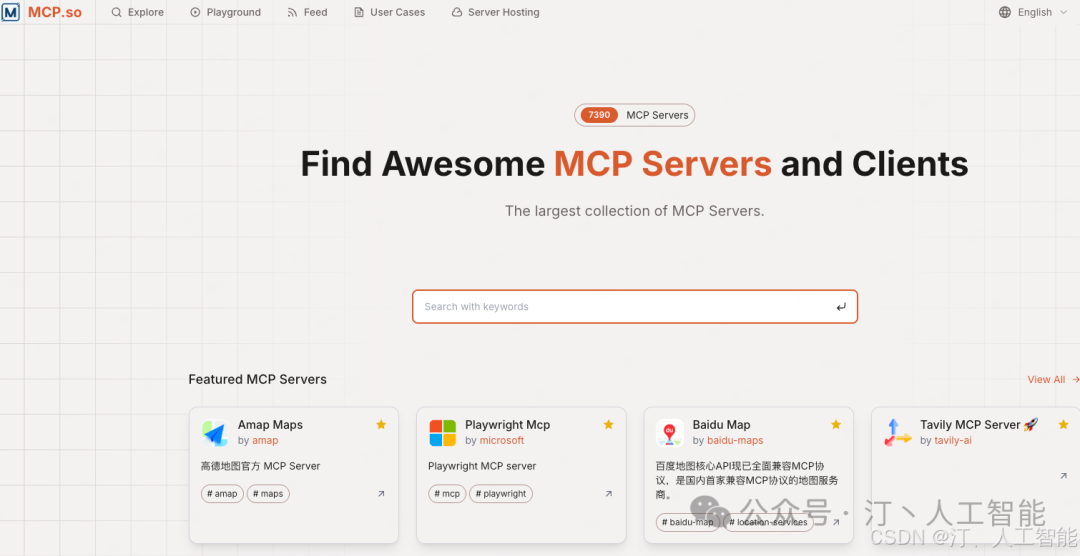Image resolution: width=1080 pixels, height=556 pixels.
Task: Click the 高德地图官方 MCP Server description
Action: tap(260, 466)
